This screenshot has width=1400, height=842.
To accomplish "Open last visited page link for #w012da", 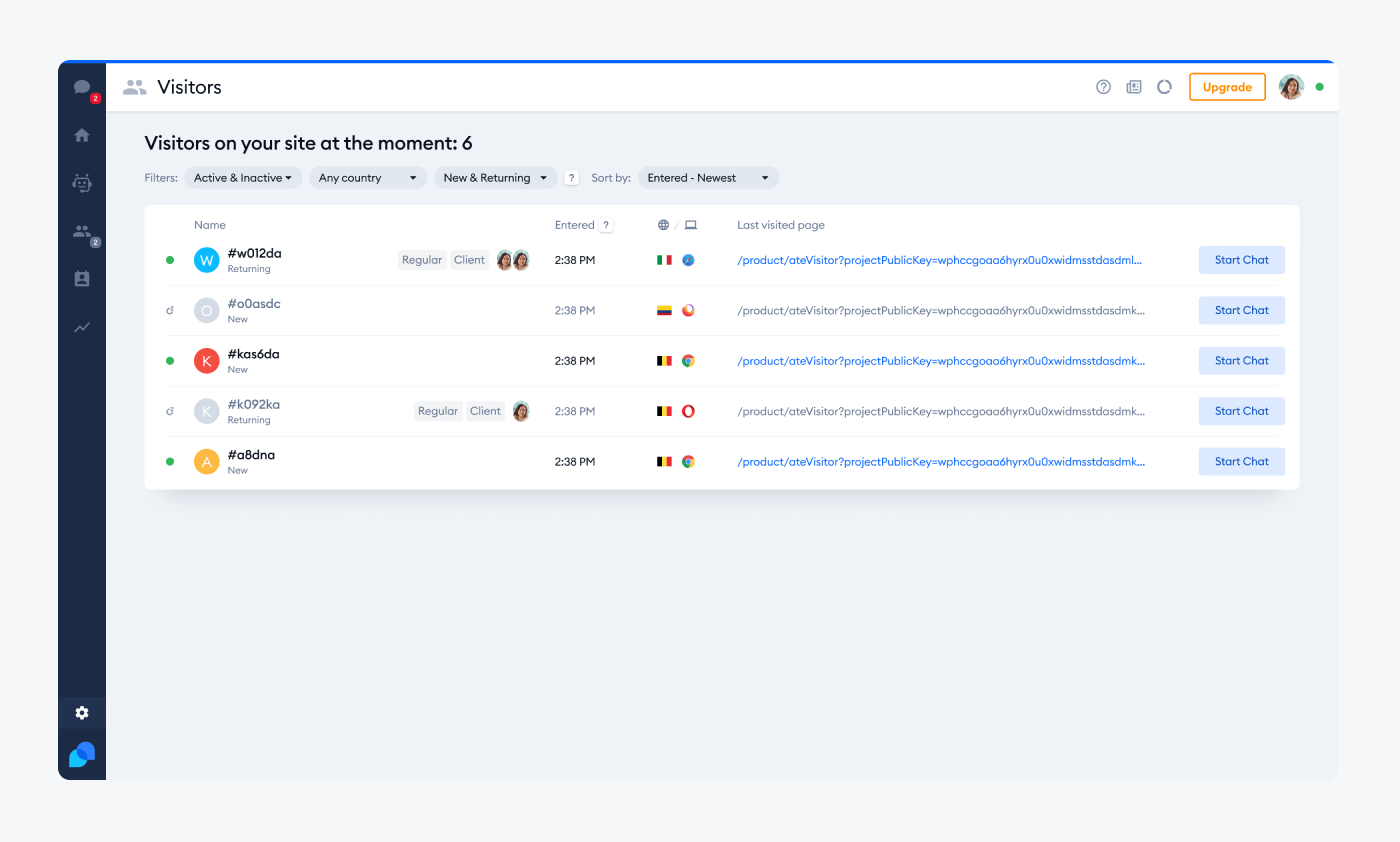I will (x=940, y=260).
